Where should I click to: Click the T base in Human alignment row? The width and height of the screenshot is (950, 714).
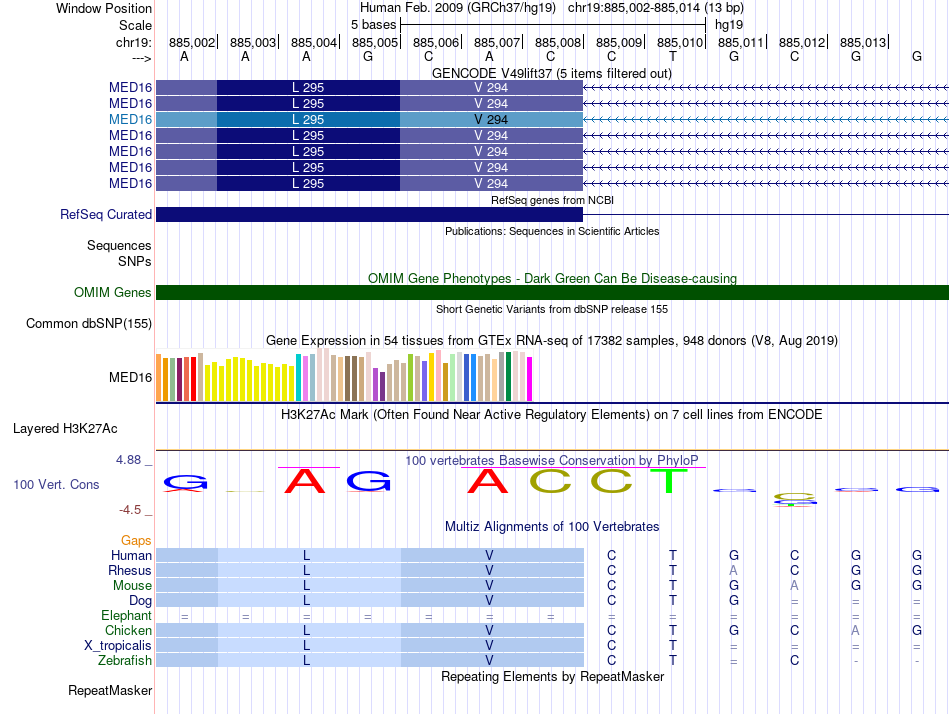[x=673, y=555]
